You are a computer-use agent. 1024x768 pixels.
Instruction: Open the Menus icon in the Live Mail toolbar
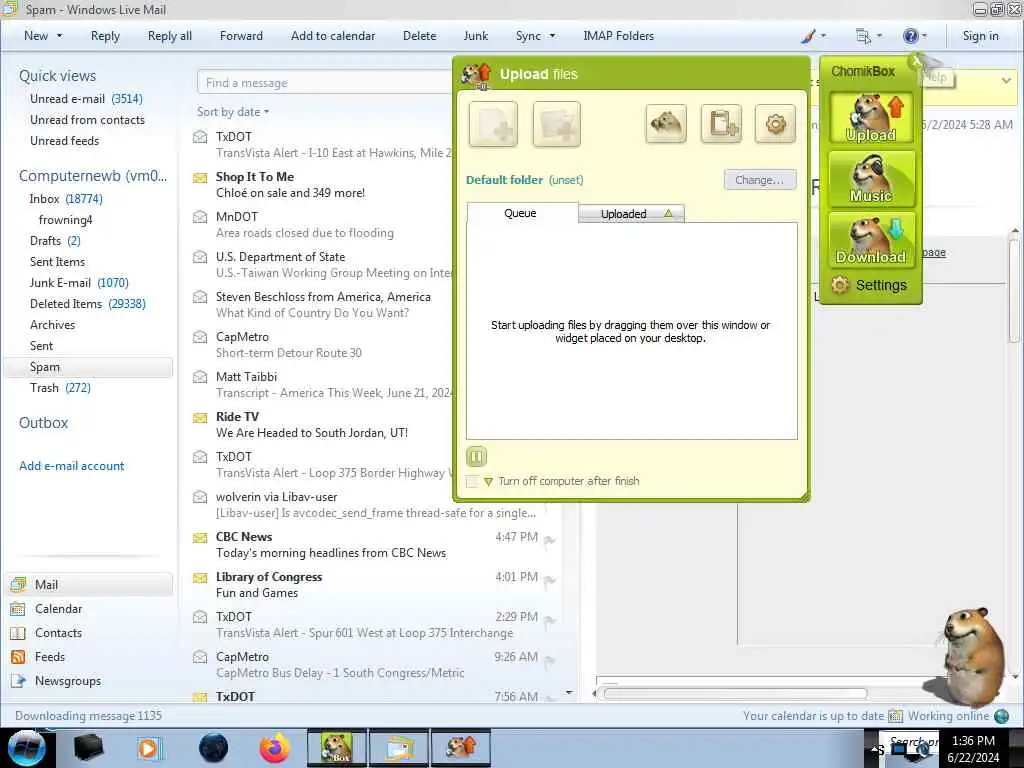(863, 36)
